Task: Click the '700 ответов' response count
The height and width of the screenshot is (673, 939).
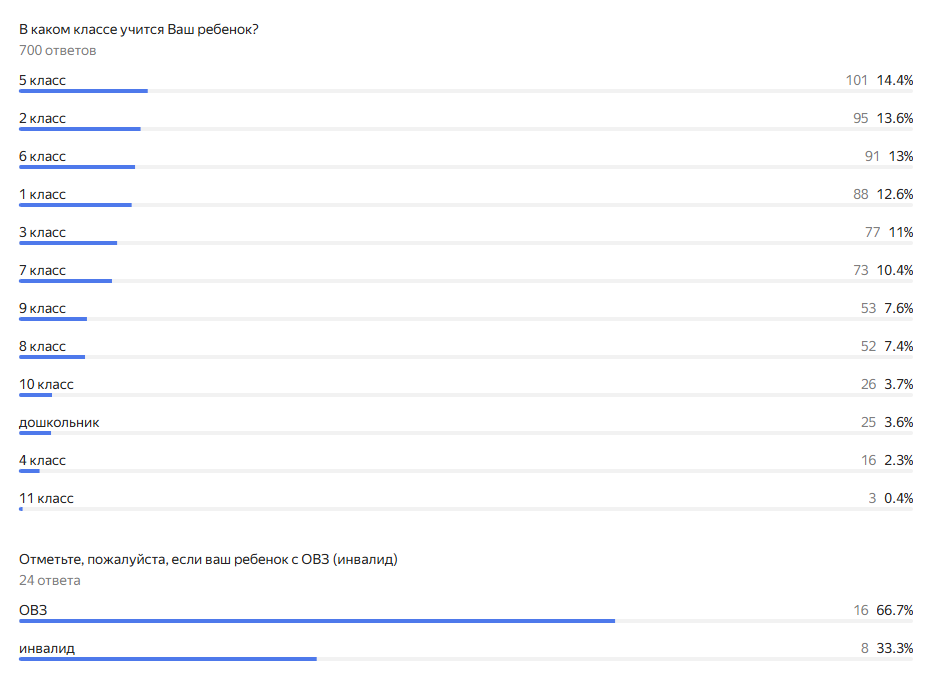Action: [x=57, y=50]
